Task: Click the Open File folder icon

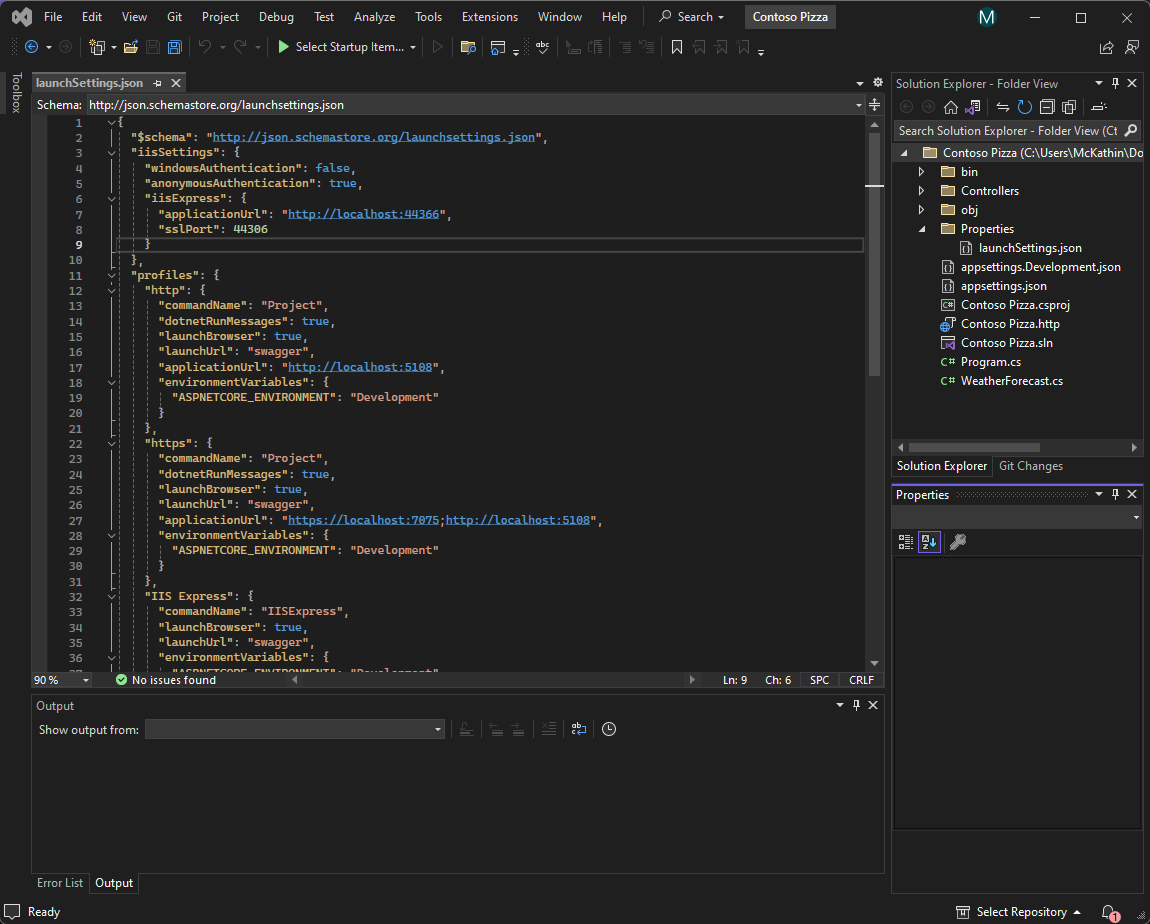Action: click(131, 47)
